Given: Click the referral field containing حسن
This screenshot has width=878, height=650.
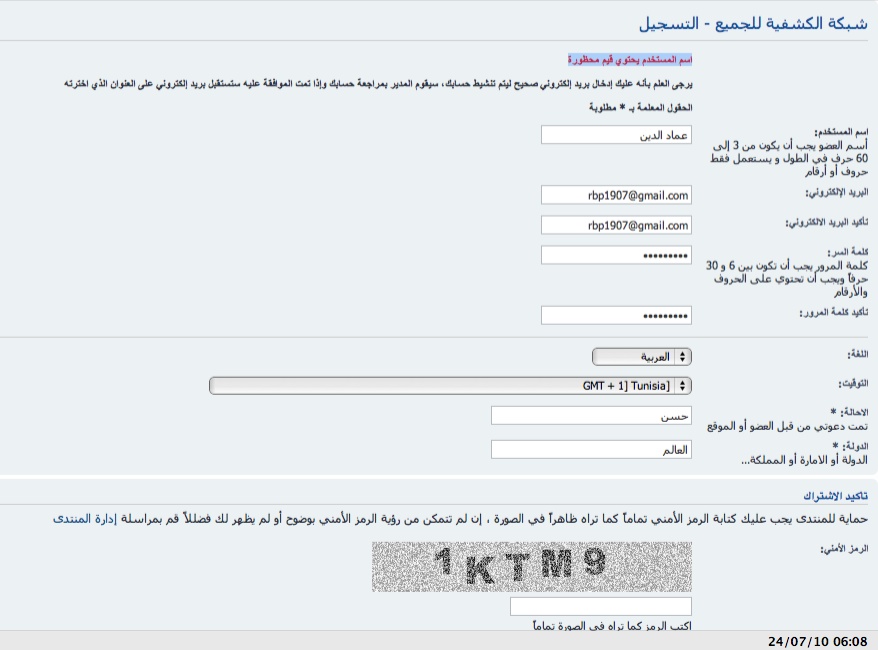Looking at the screenshot, I should pos(591,415).
